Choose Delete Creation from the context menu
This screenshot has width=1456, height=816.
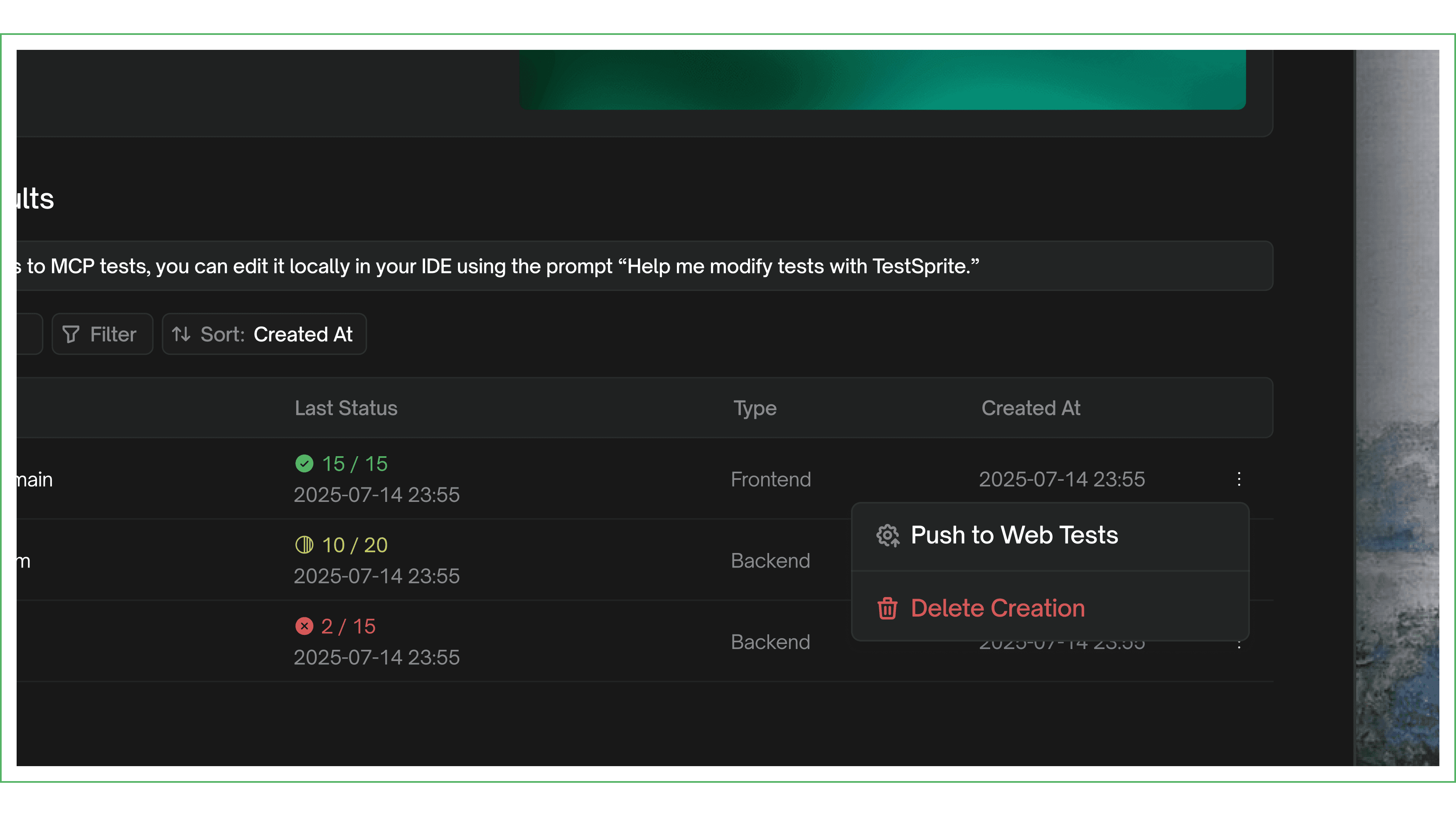pos(998,609)
